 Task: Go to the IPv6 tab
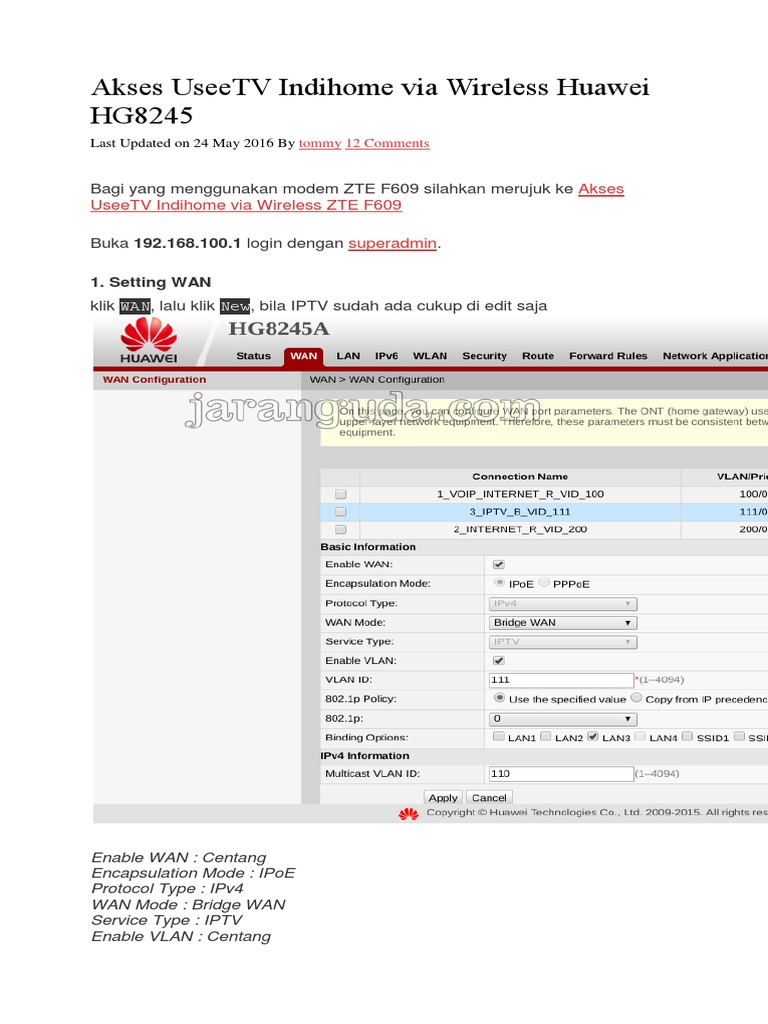(387, 356)
